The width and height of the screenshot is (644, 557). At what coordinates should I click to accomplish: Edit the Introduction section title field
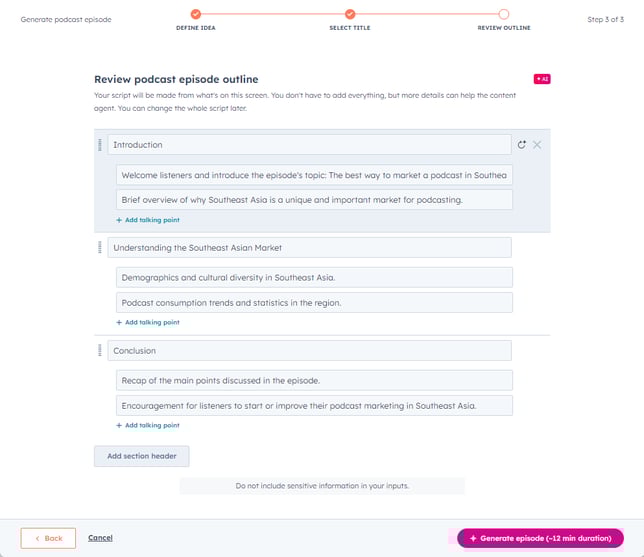pos(309,145)
